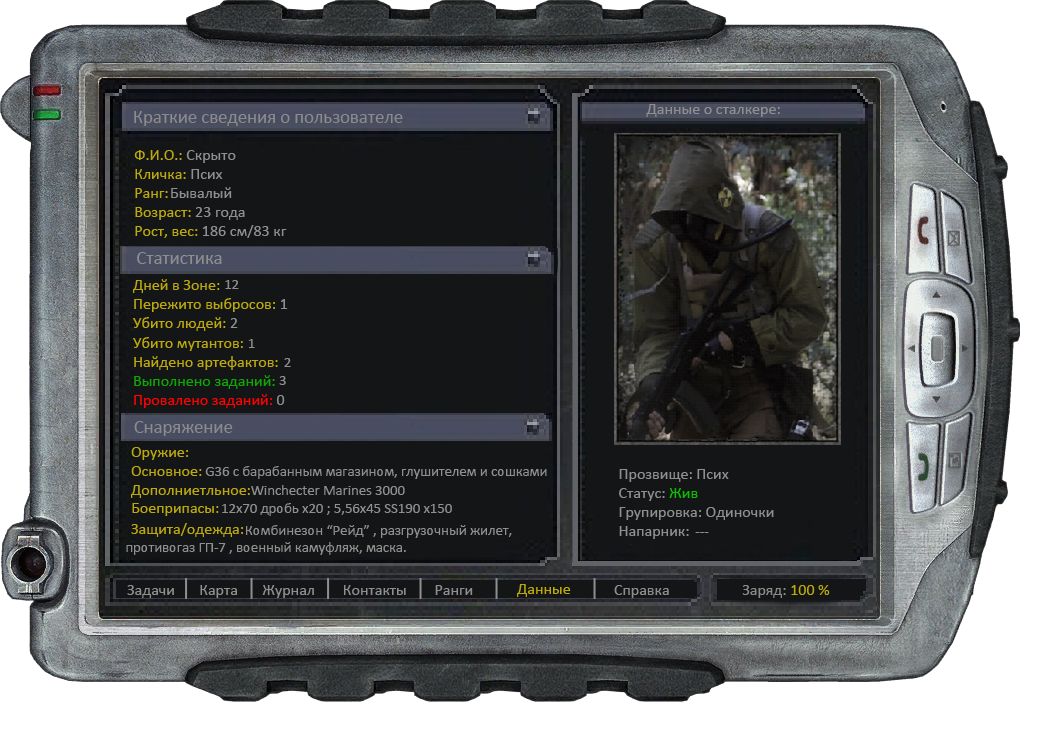The height and width of the screenshot is (740, 1040).
Task: Open the Справка tab
Action: (641, 590)
